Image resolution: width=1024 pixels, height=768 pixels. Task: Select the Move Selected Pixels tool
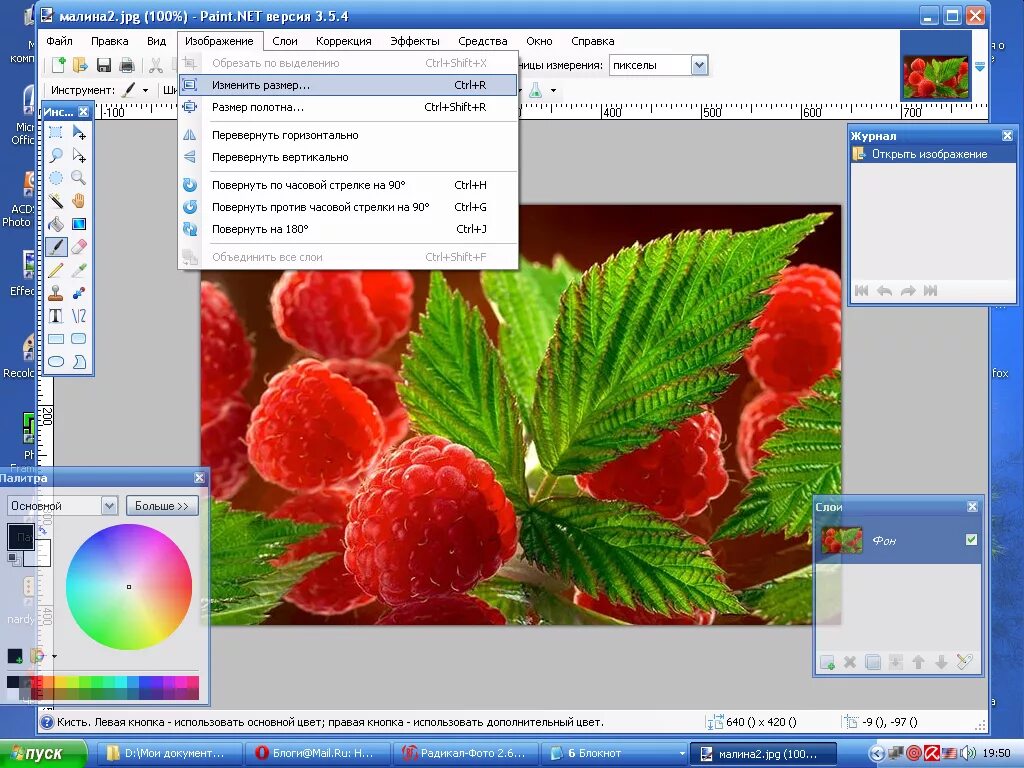click(x=79, y=133)
